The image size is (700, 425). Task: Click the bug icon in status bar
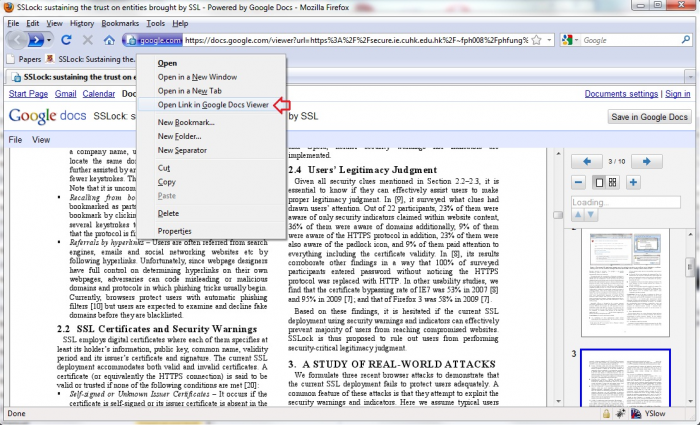(x=621, y=414)
